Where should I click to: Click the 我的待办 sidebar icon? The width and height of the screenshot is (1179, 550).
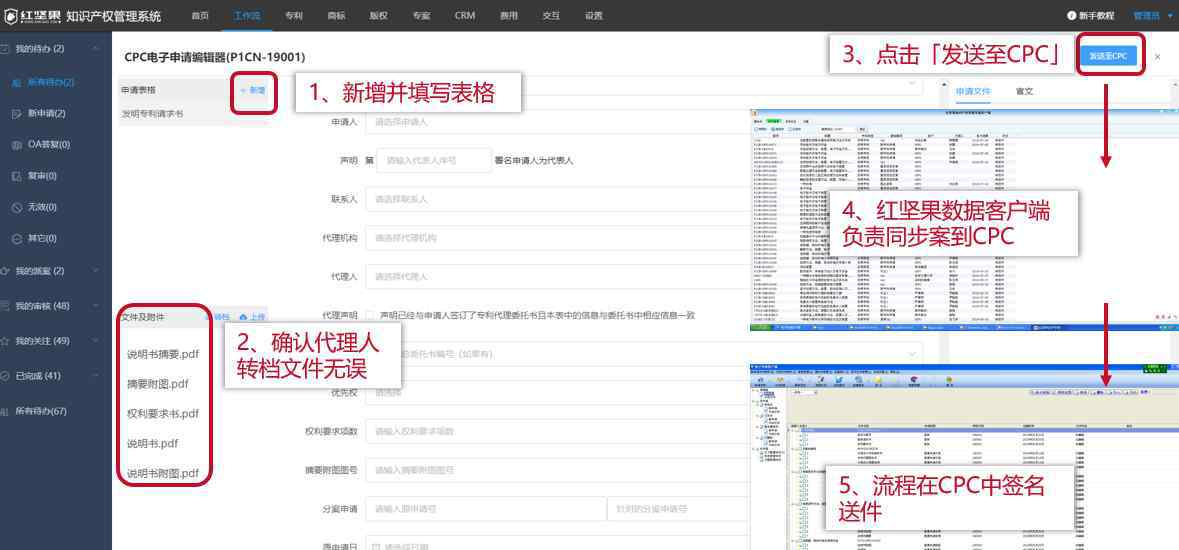(5, 49)
